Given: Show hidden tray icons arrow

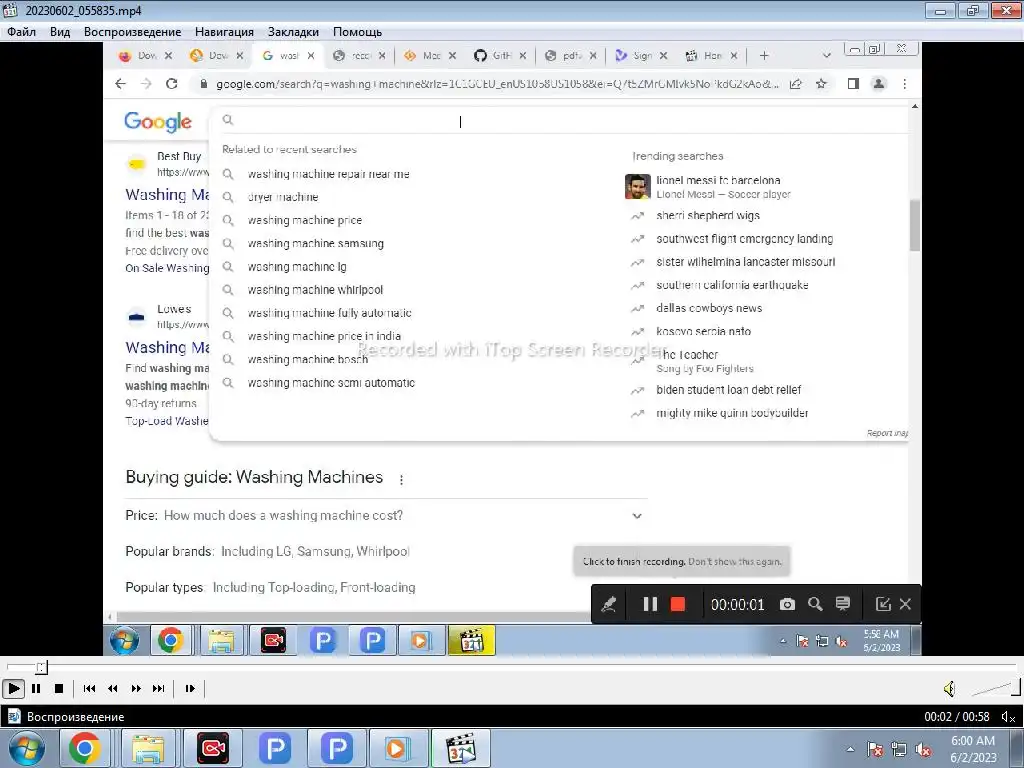Looking at the screenshot, I should pos(850,749).
